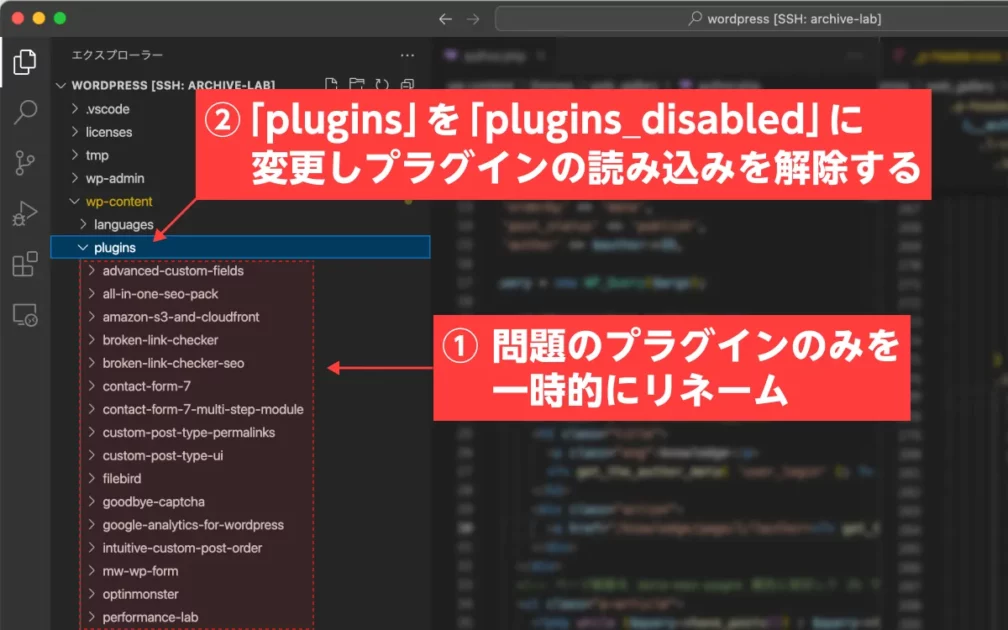The height and width of the screenshot is (630, 1008).
Task: Open the Extensions view icon
Action: 24,264
